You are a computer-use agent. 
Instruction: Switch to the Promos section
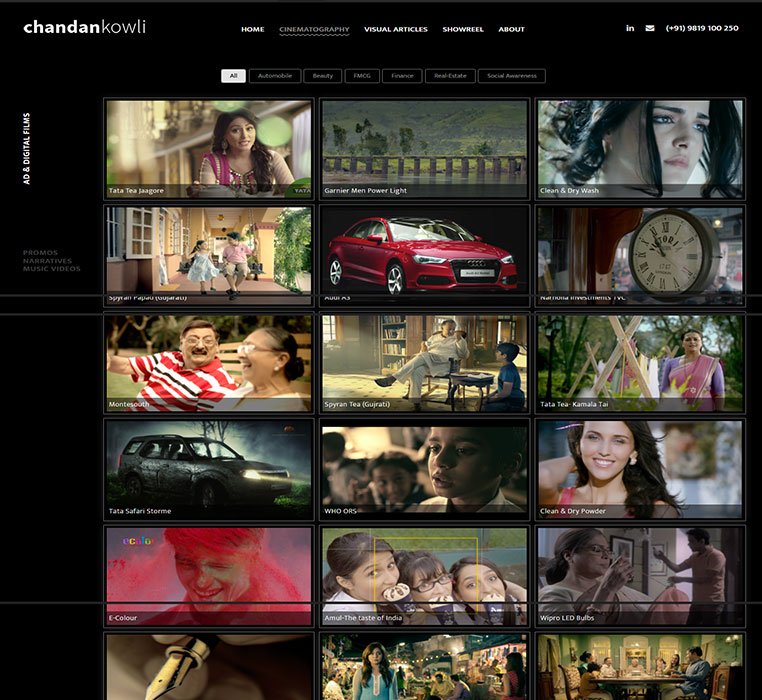click(41, 253)
